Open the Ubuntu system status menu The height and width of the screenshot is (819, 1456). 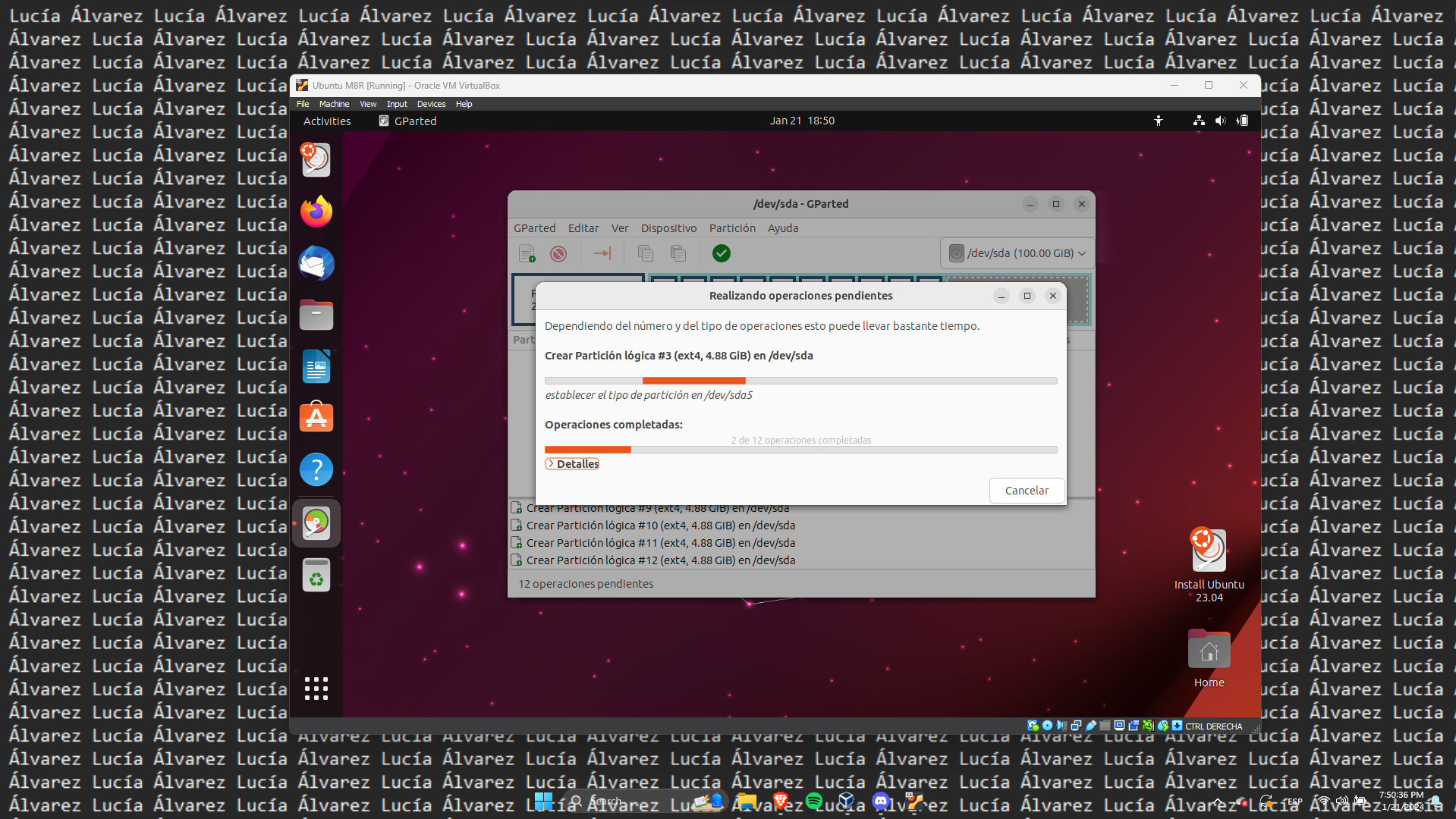[1219, 121]
